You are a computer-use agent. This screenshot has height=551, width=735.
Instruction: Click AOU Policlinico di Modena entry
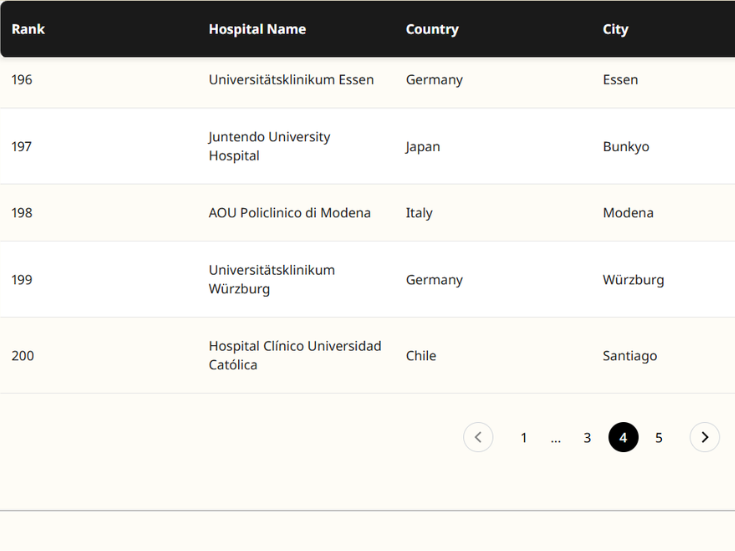coord(289,213)
